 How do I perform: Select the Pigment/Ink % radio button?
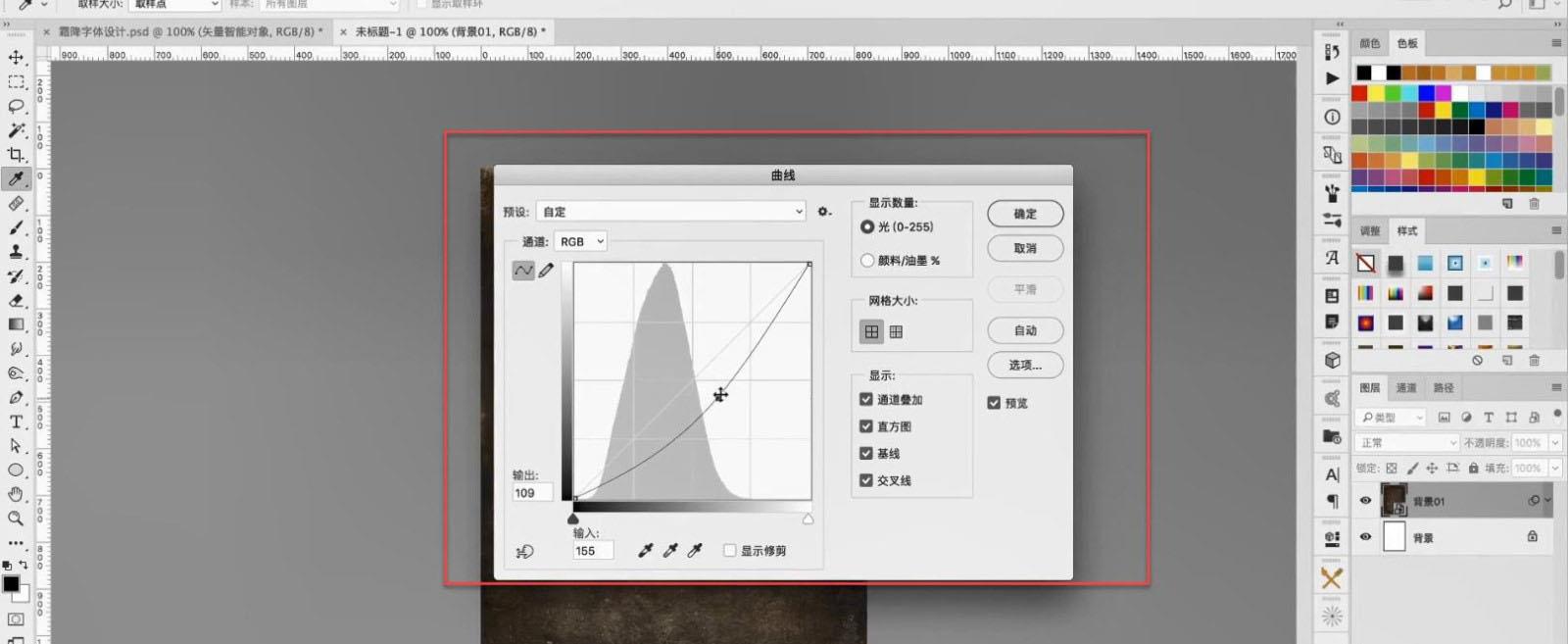pyautogui.click(x=867, y=261)
